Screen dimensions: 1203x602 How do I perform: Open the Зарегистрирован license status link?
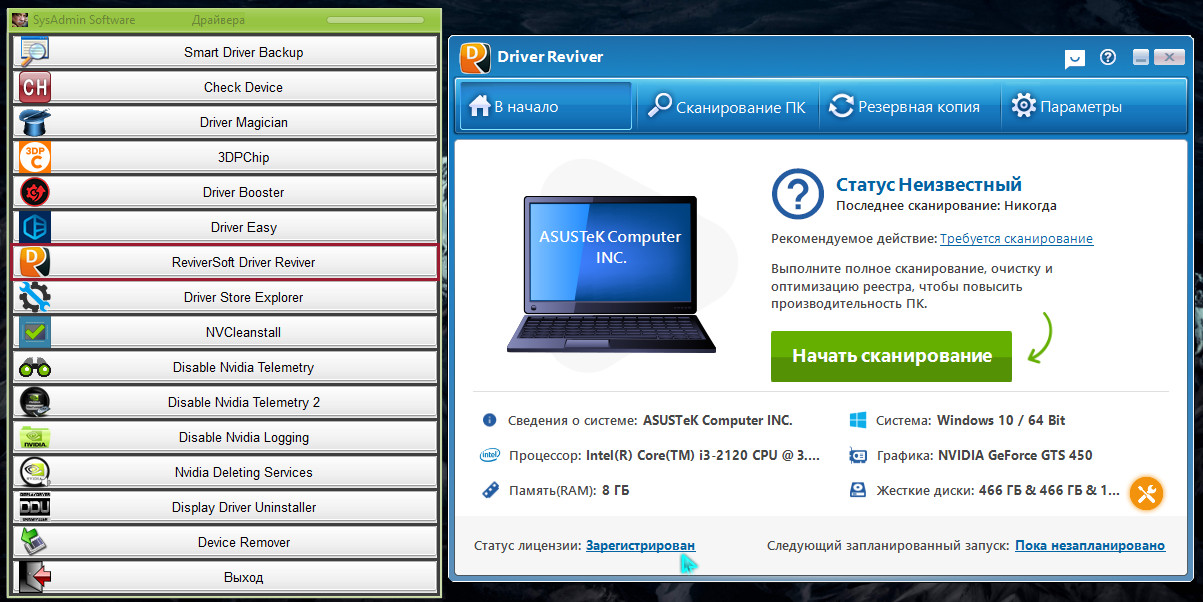point(640,545)
